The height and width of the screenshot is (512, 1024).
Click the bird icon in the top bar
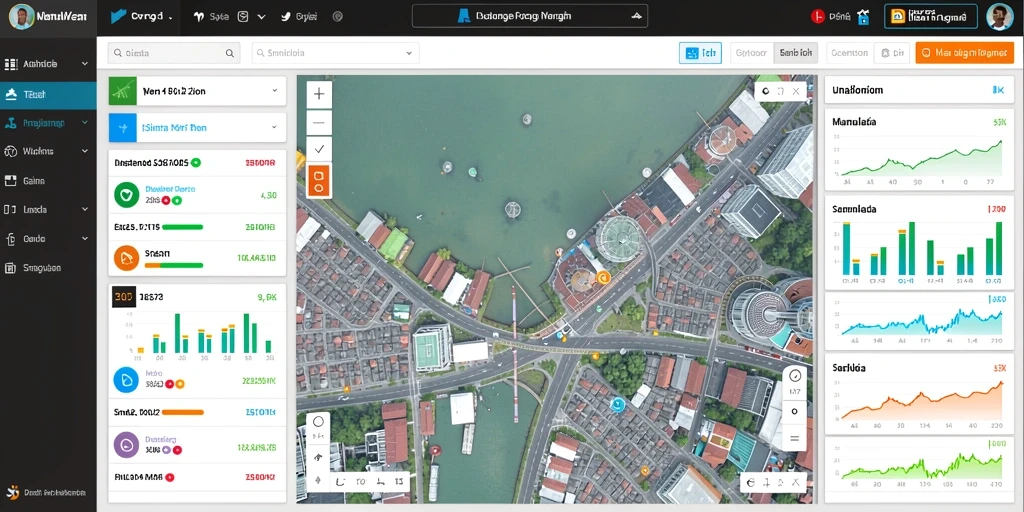point(285,17)
